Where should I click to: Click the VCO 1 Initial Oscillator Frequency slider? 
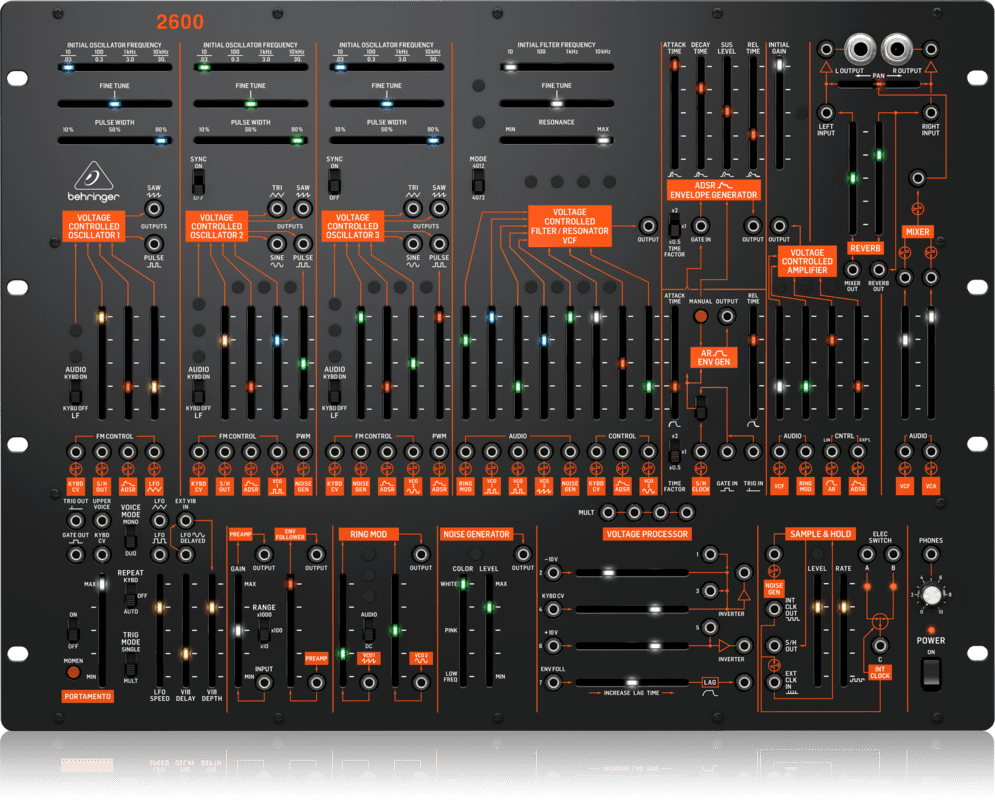[114, 67]
